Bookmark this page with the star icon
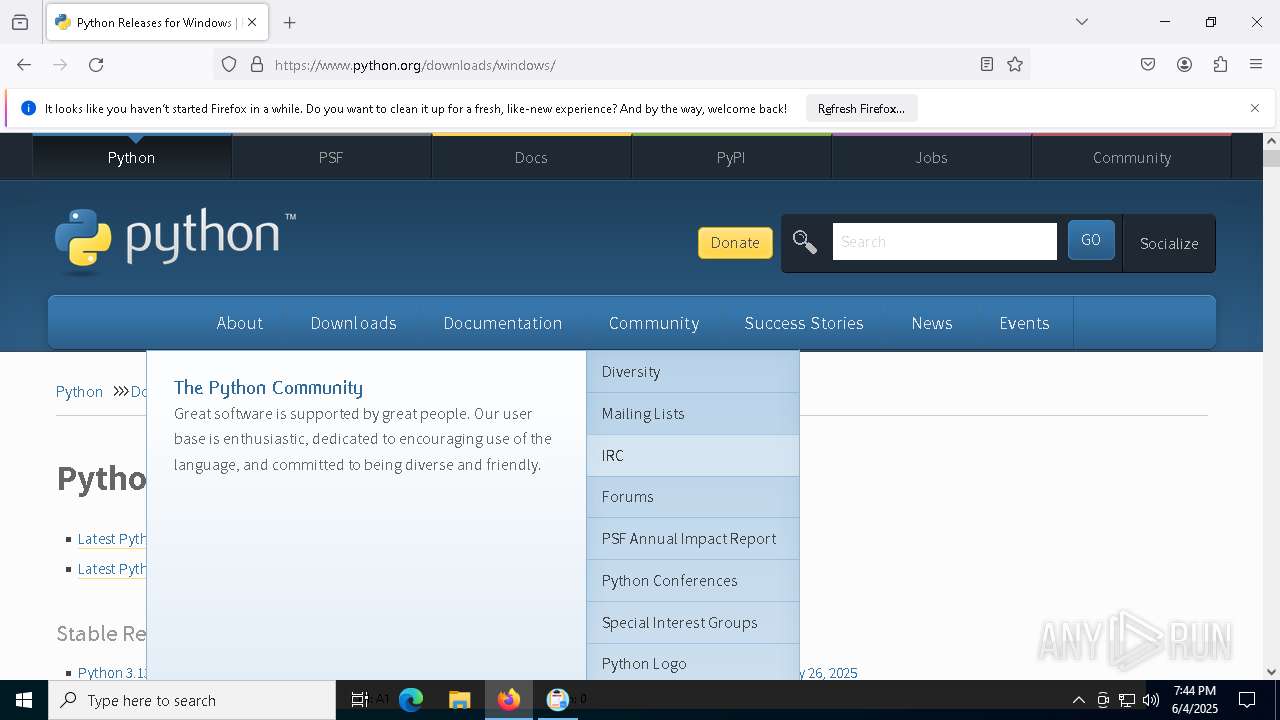 click(1015, 65)
